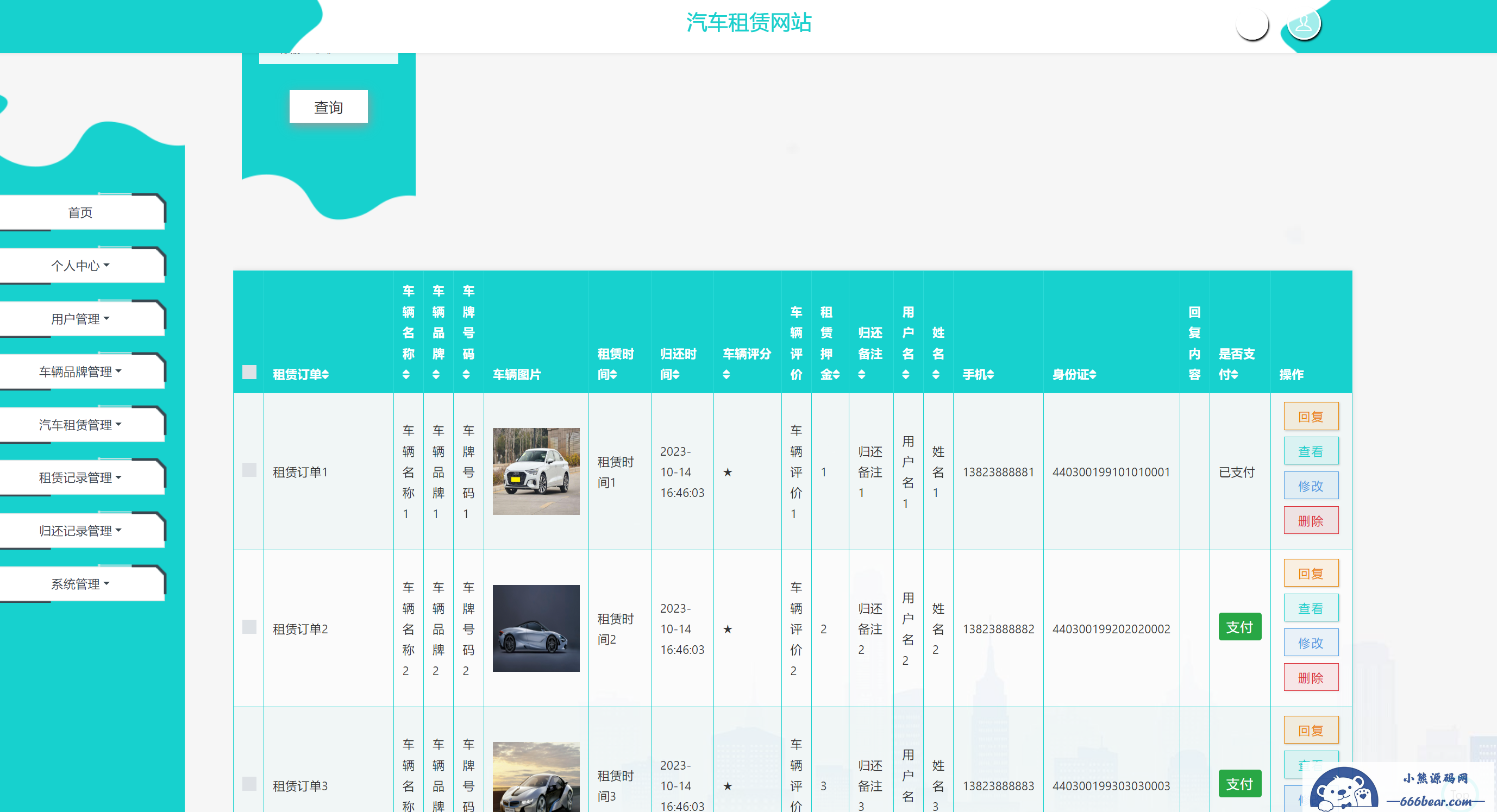Sort by 是否支付 column arrows

(x=1235, y=375)
